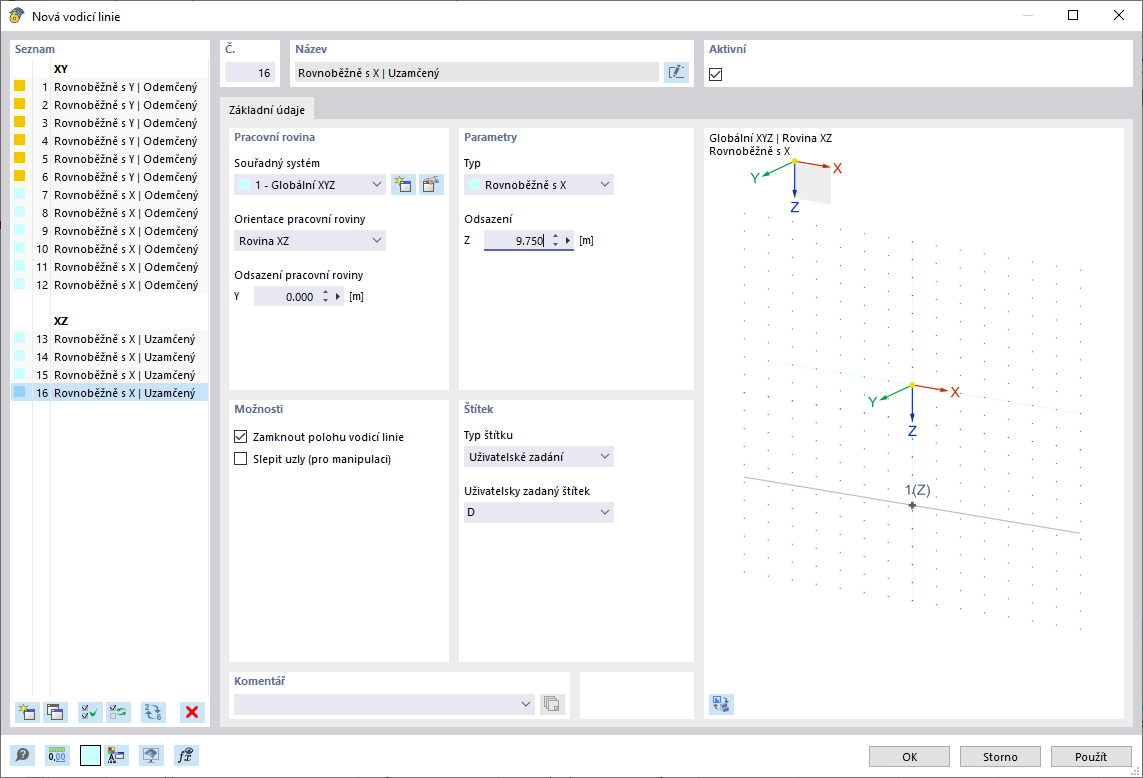Enable Slepit uzly (pro manipulaci)
Viewport: 1143px width, 778px height.
click(x=241, y=459)
